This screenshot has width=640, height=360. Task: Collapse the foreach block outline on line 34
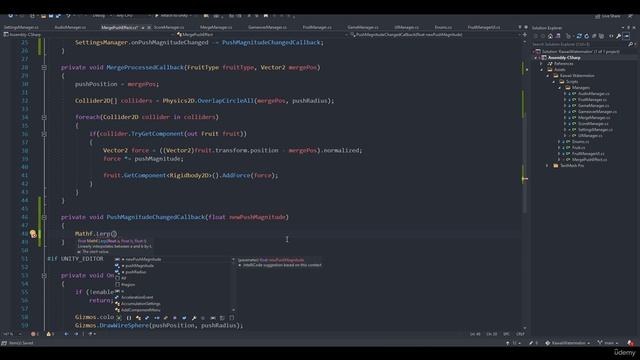point(44,117)
